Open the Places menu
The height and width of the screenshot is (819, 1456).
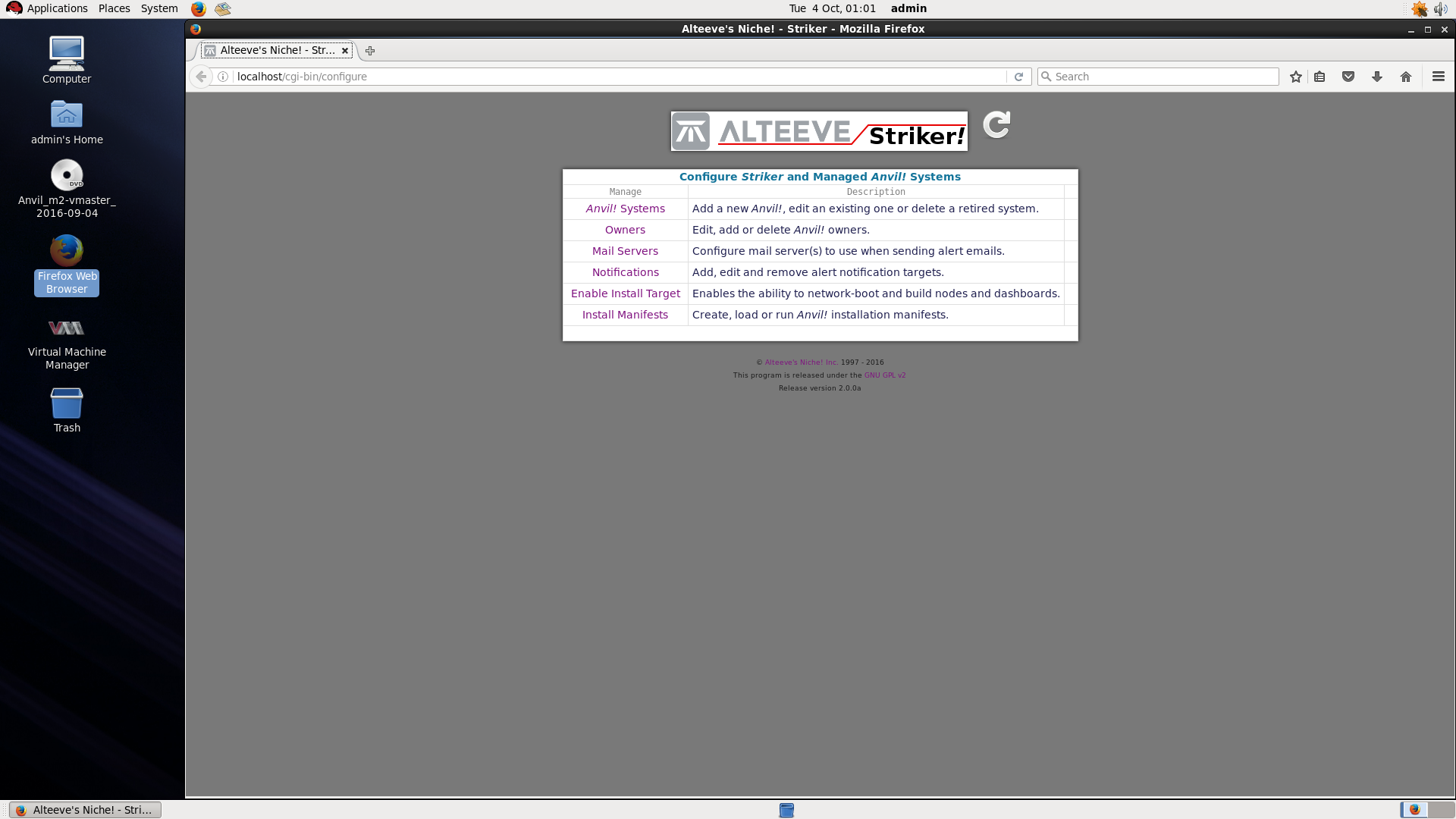pyautogui.click(x=115, y=8)
